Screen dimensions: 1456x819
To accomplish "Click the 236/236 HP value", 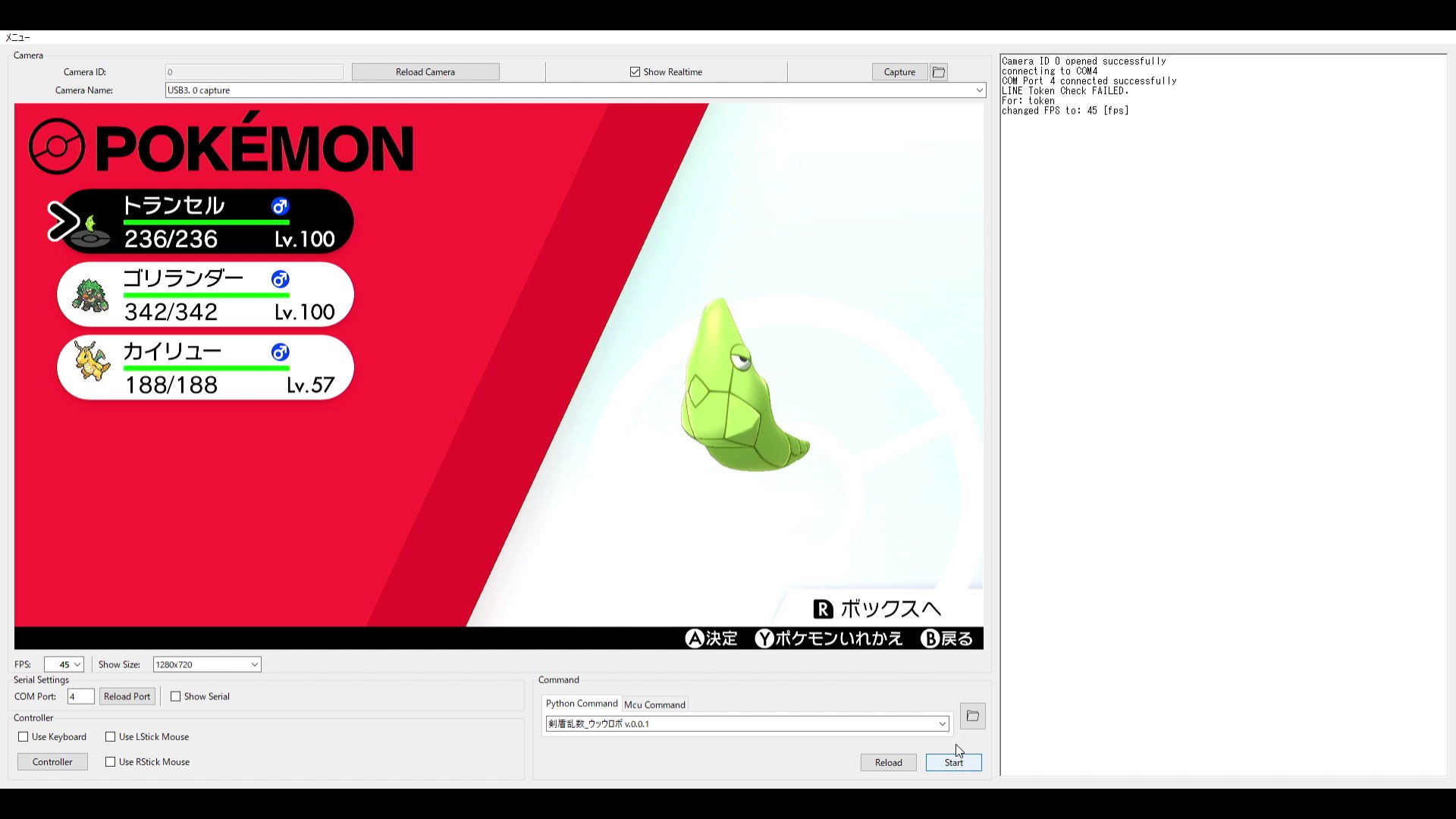I will click(171, 239).
